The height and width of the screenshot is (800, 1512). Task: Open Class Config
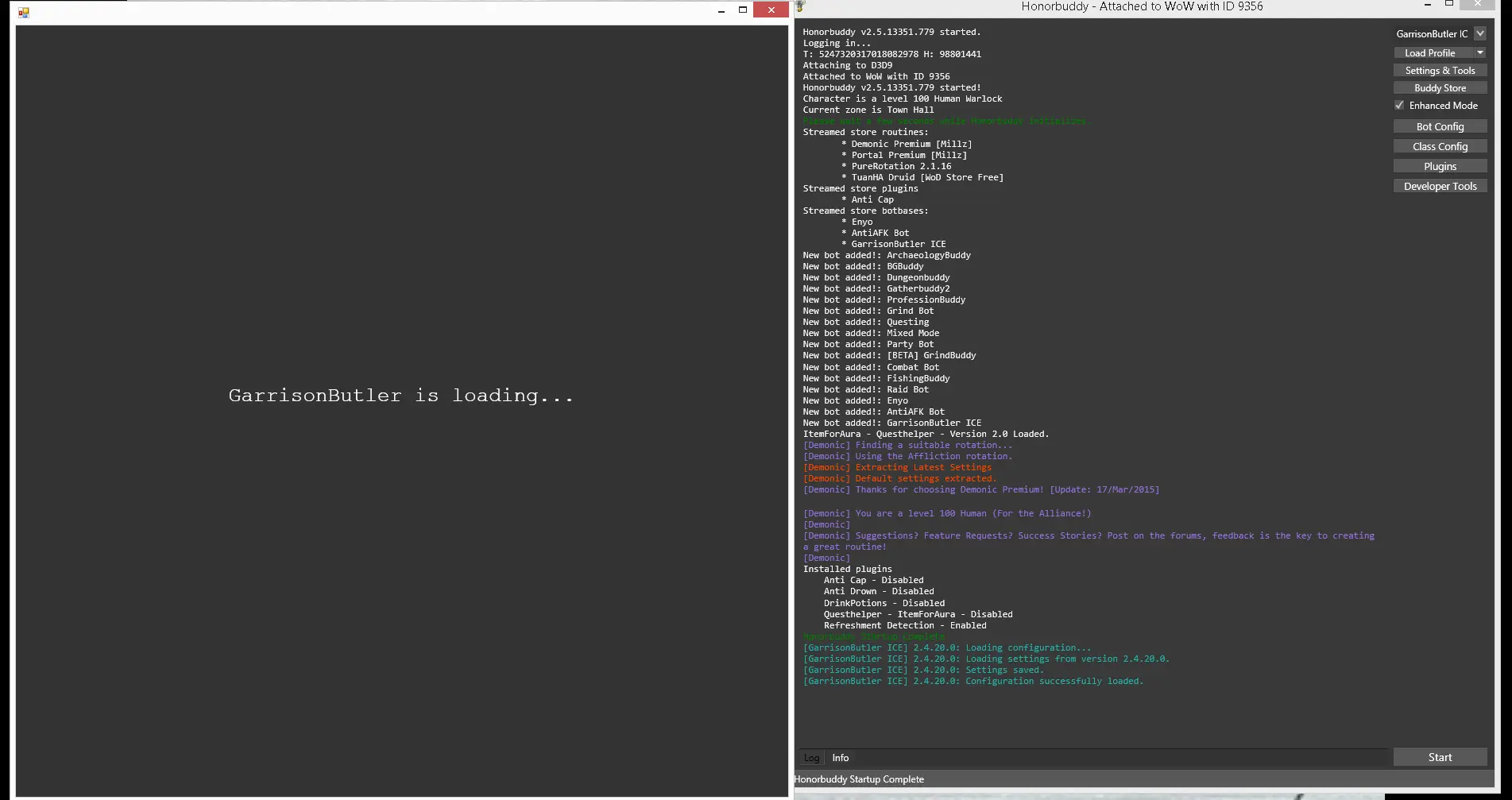(x=1440, y=147)
